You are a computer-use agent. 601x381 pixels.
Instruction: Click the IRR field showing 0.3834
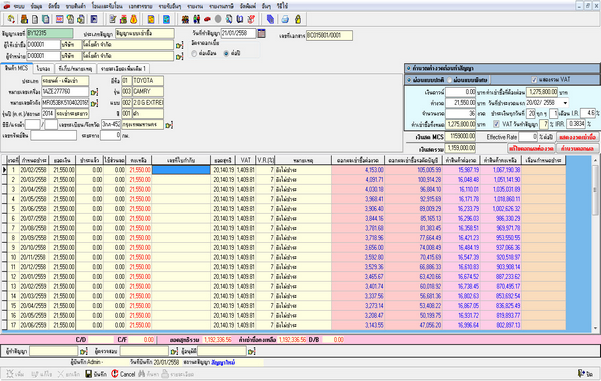click(576, 124)
